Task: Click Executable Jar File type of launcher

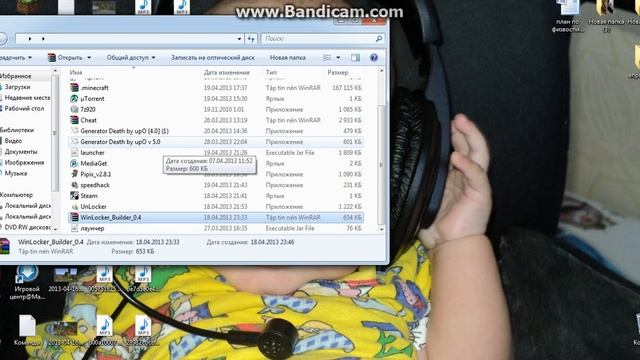Action: coord(290,153)
